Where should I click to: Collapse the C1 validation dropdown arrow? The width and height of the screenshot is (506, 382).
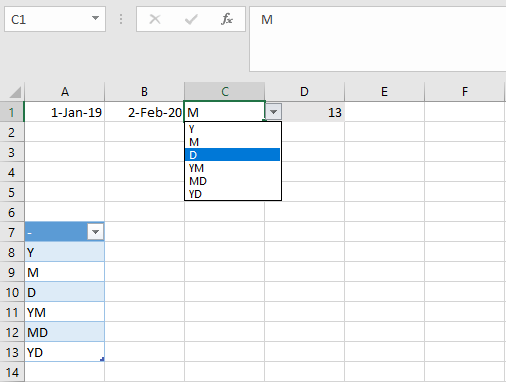pyautogui.click(x=274, y=112)
